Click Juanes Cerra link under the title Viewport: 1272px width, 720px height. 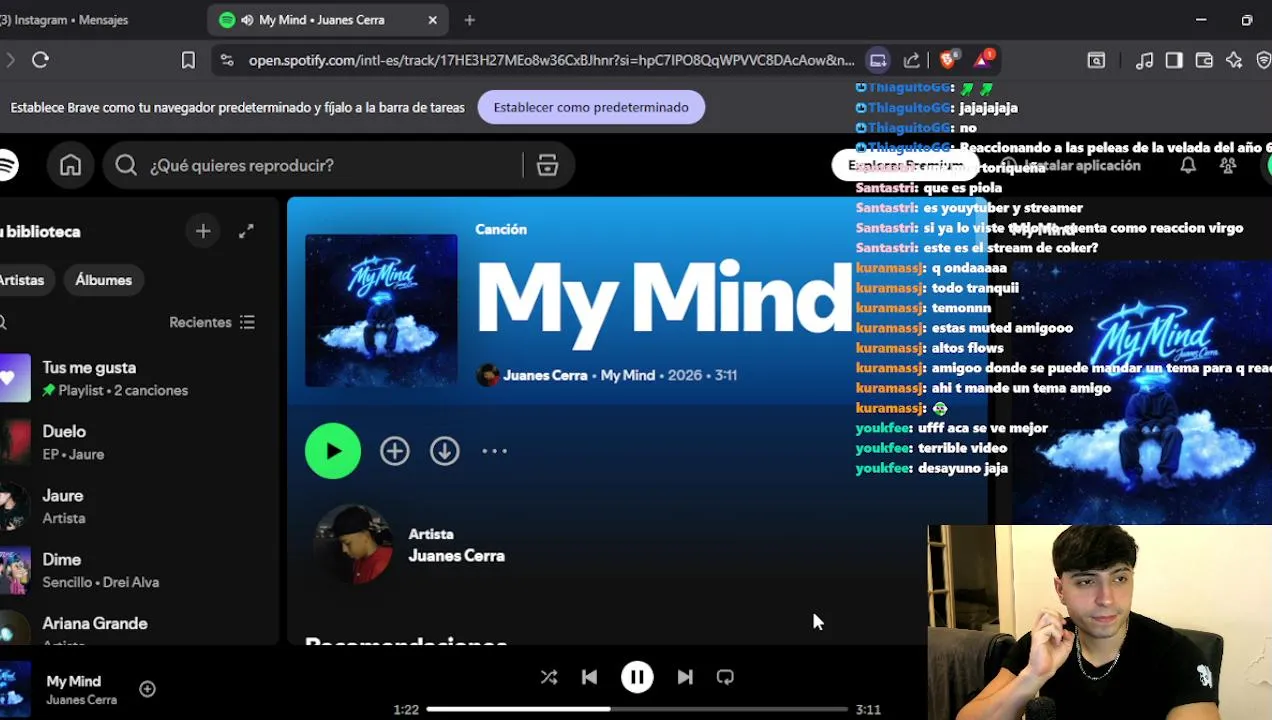(545, 375)
